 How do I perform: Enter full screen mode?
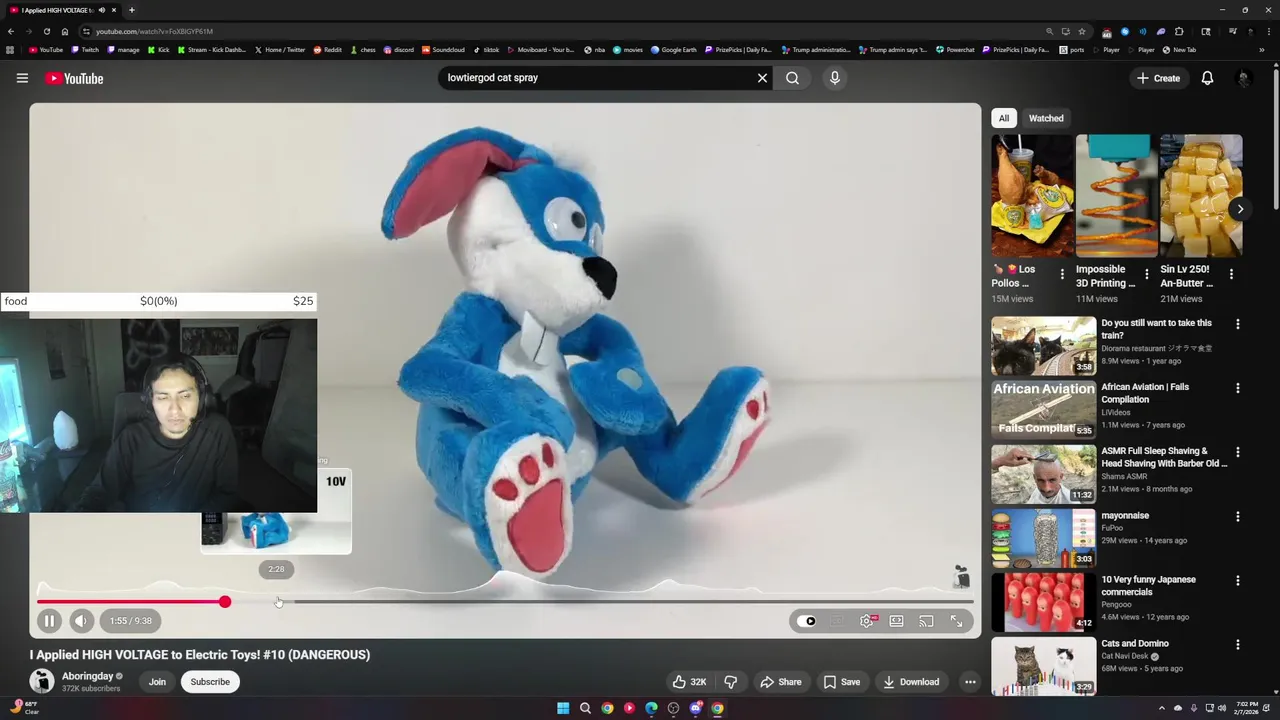(x=957, y=621)
